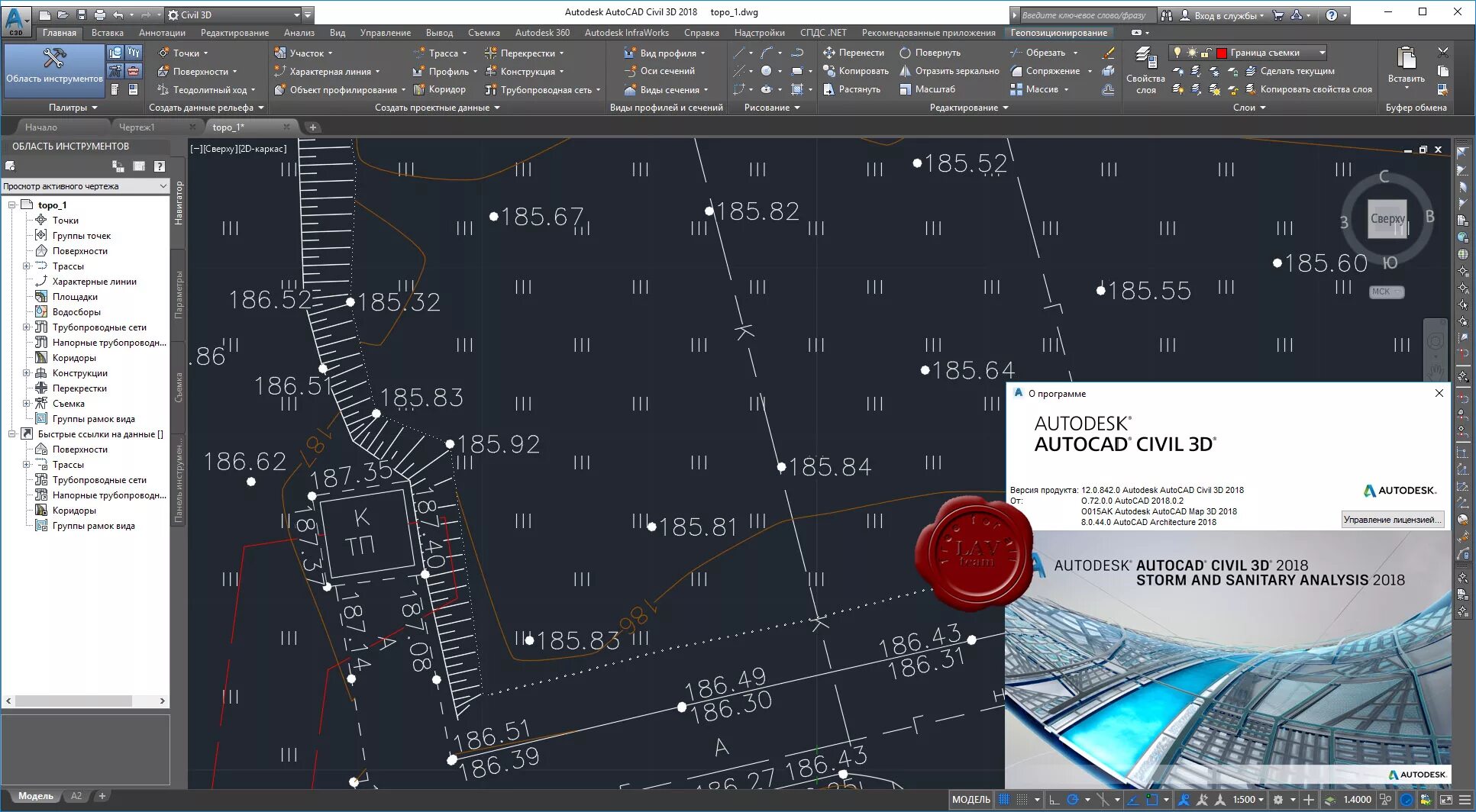Click the red layer color swatch
1476x812 pixels.
1221,53
